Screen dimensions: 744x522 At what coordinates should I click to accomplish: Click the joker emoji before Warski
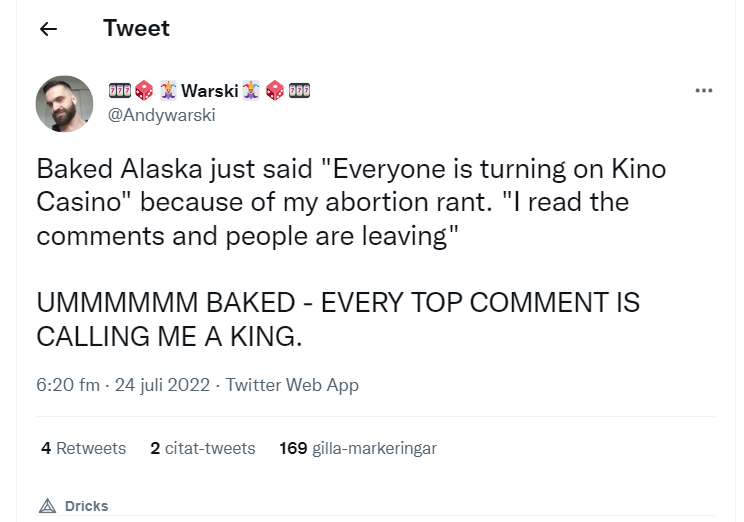[167, 91]
